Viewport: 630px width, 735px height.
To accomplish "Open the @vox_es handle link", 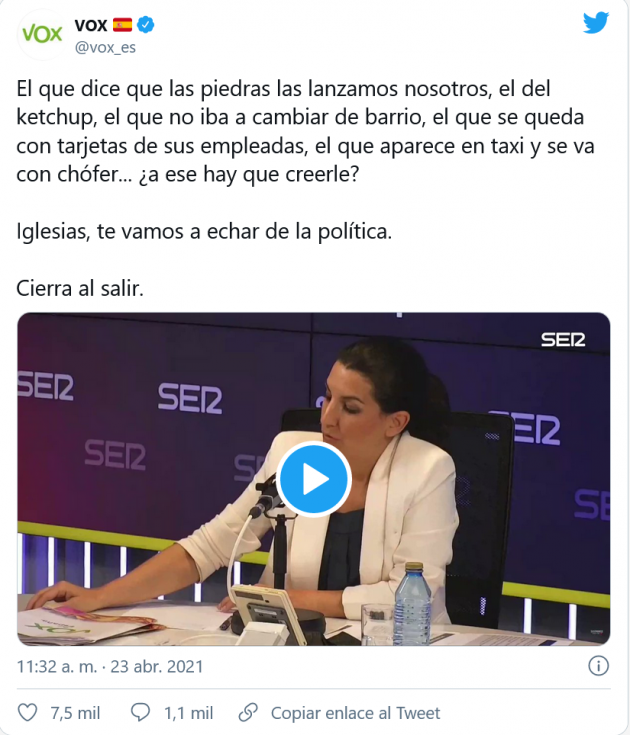I will [x=105, y=47].
